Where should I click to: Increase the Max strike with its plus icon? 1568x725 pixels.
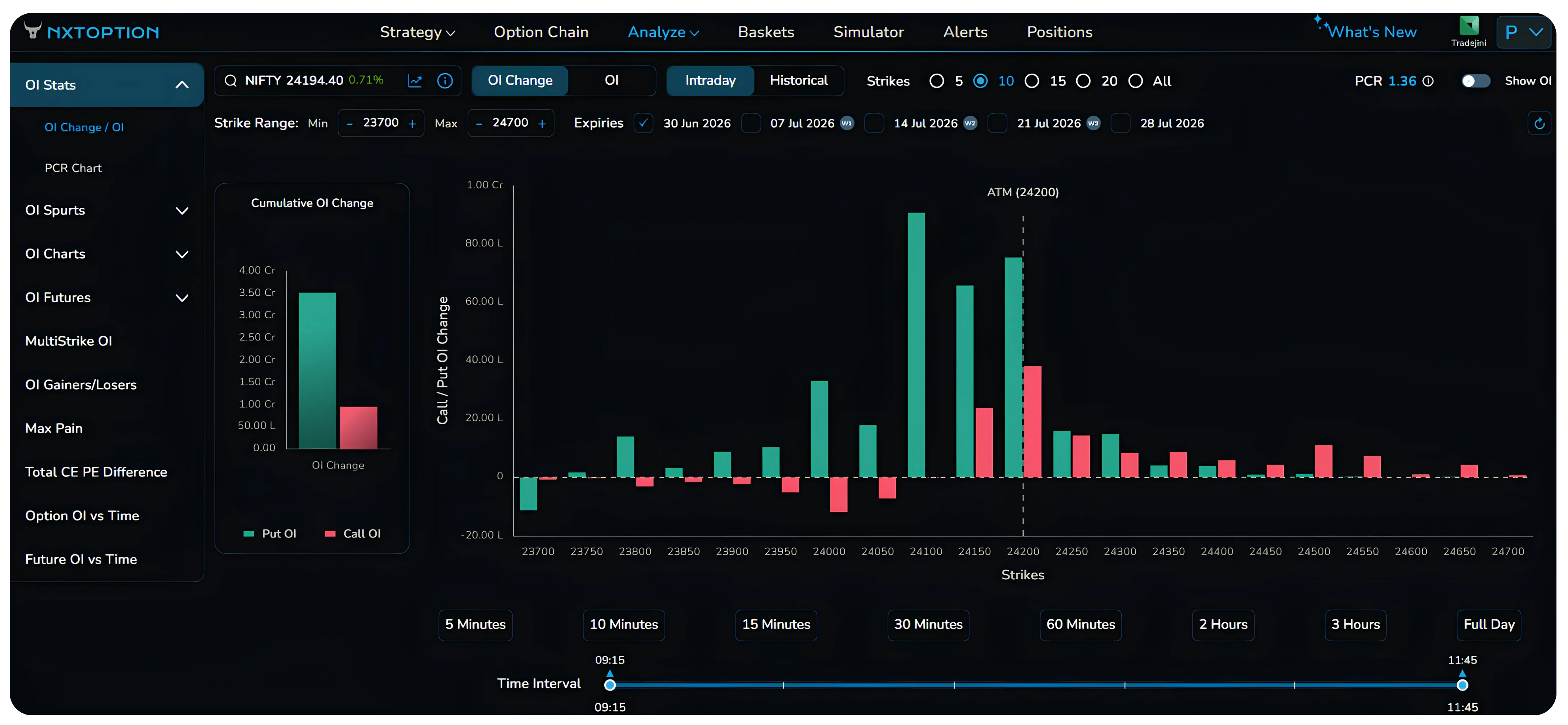click(x=542, y=124)
